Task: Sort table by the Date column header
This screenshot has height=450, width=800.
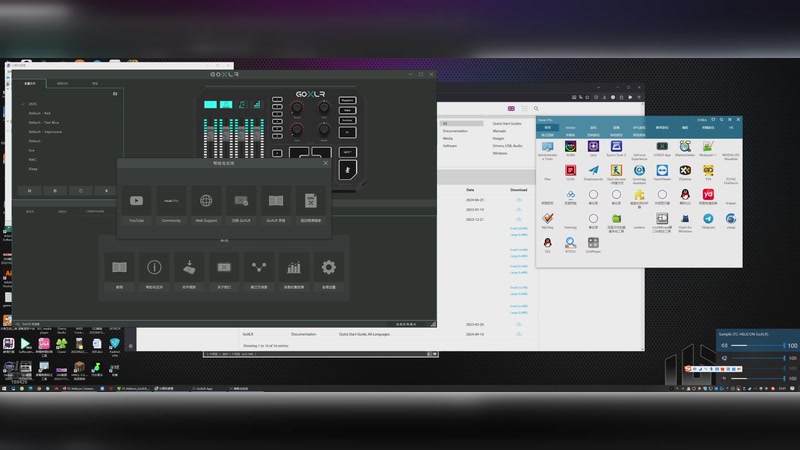Action: point(470,190)
